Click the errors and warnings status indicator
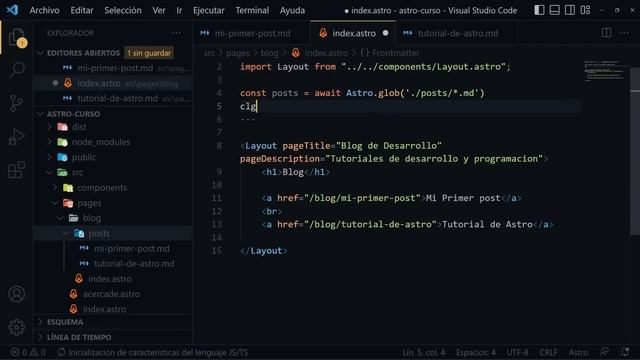Screen dimensions: 640x360 [x=28, y=352]
